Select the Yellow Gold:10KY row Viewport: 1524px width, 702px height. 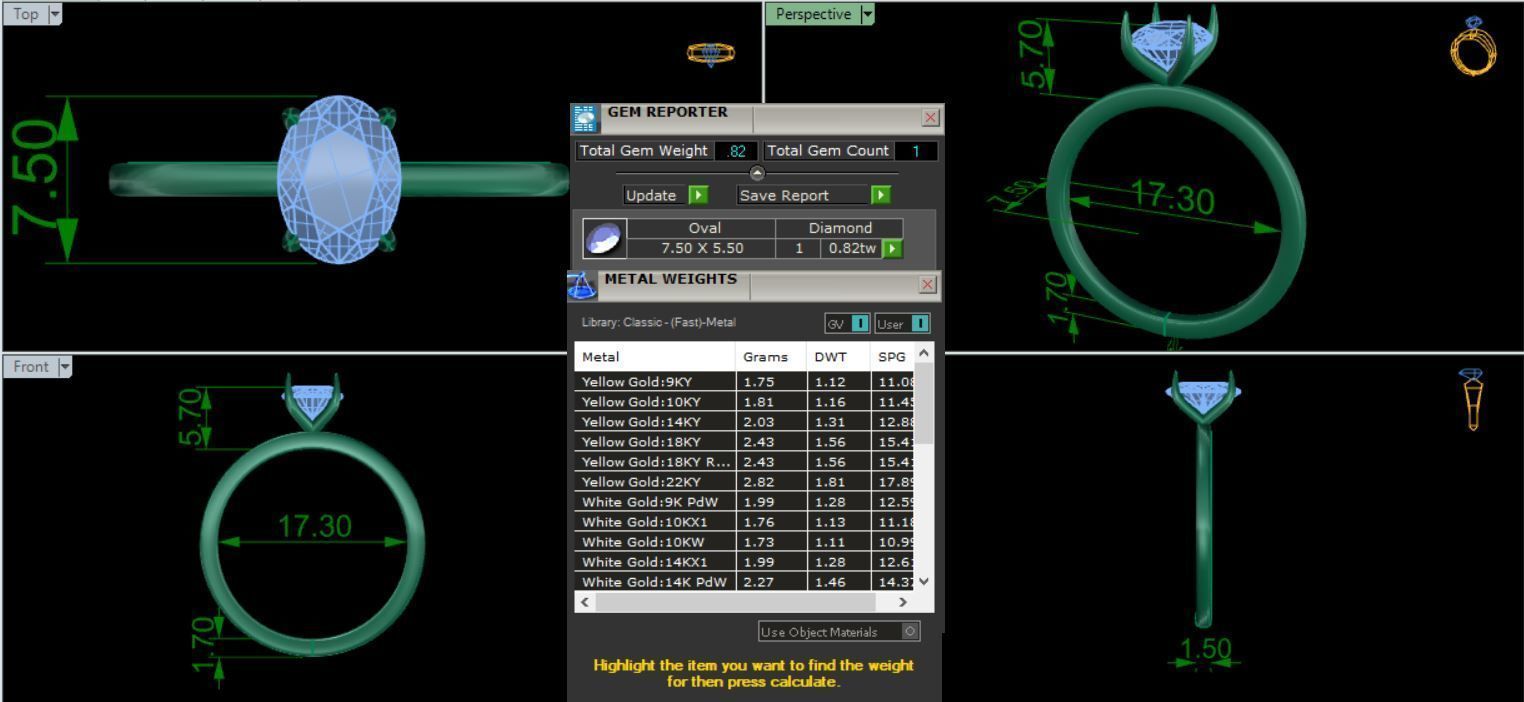point(744,402)
